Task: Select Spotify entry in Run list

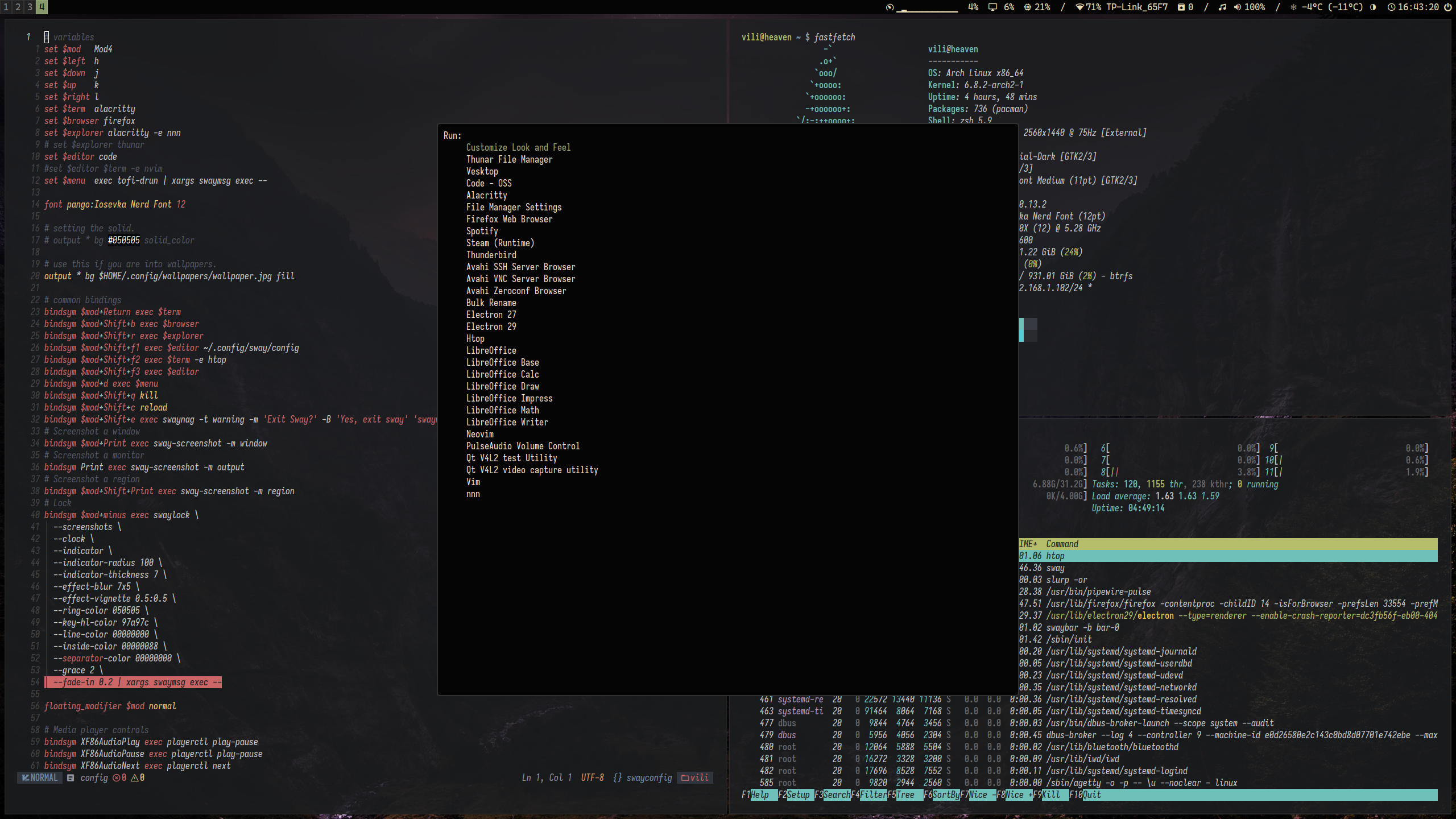Action: click(x=482, y=231)
